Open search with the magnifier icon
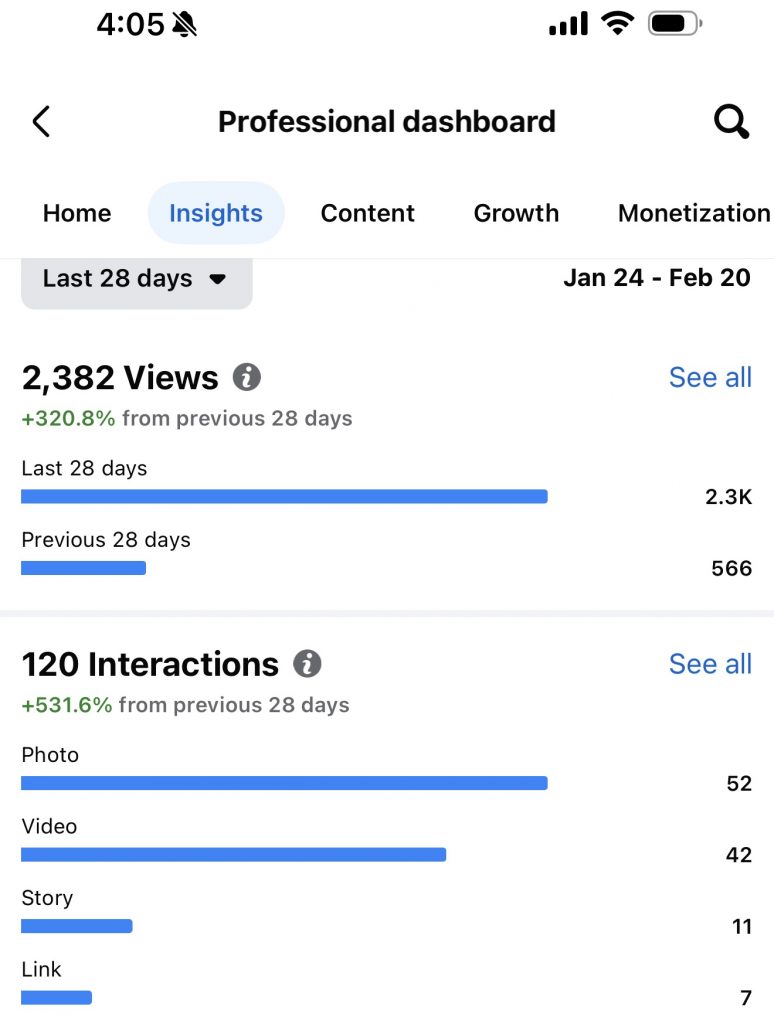 click(731, 122)
